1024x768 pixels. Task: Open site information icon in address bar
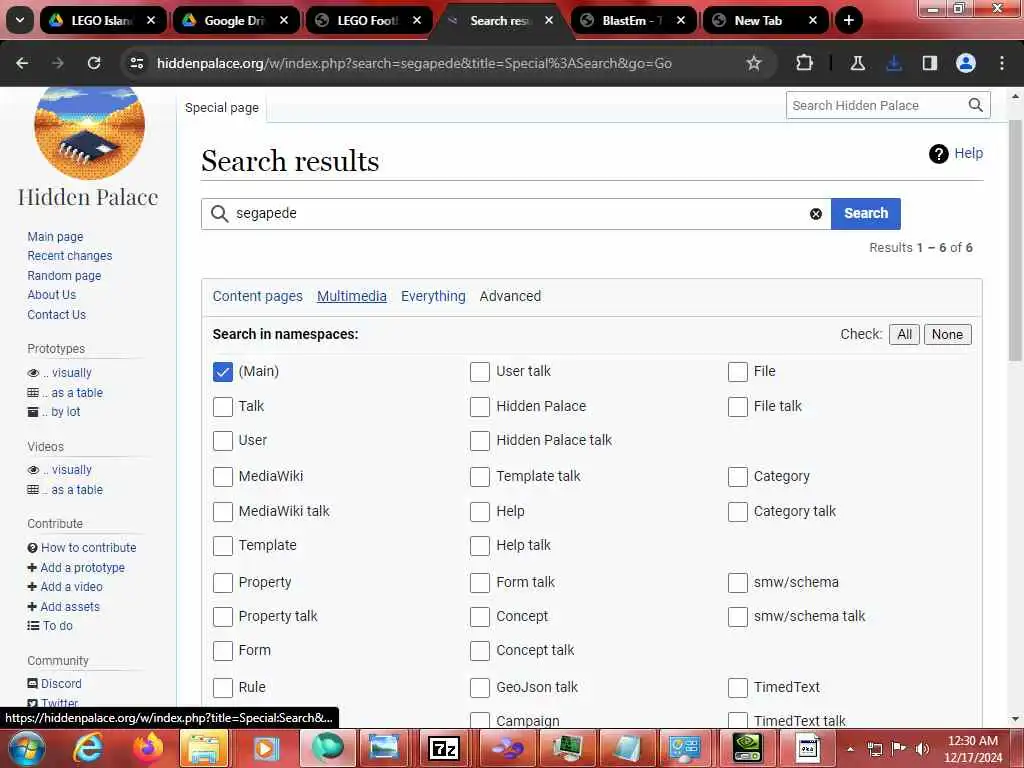point(136,63)
